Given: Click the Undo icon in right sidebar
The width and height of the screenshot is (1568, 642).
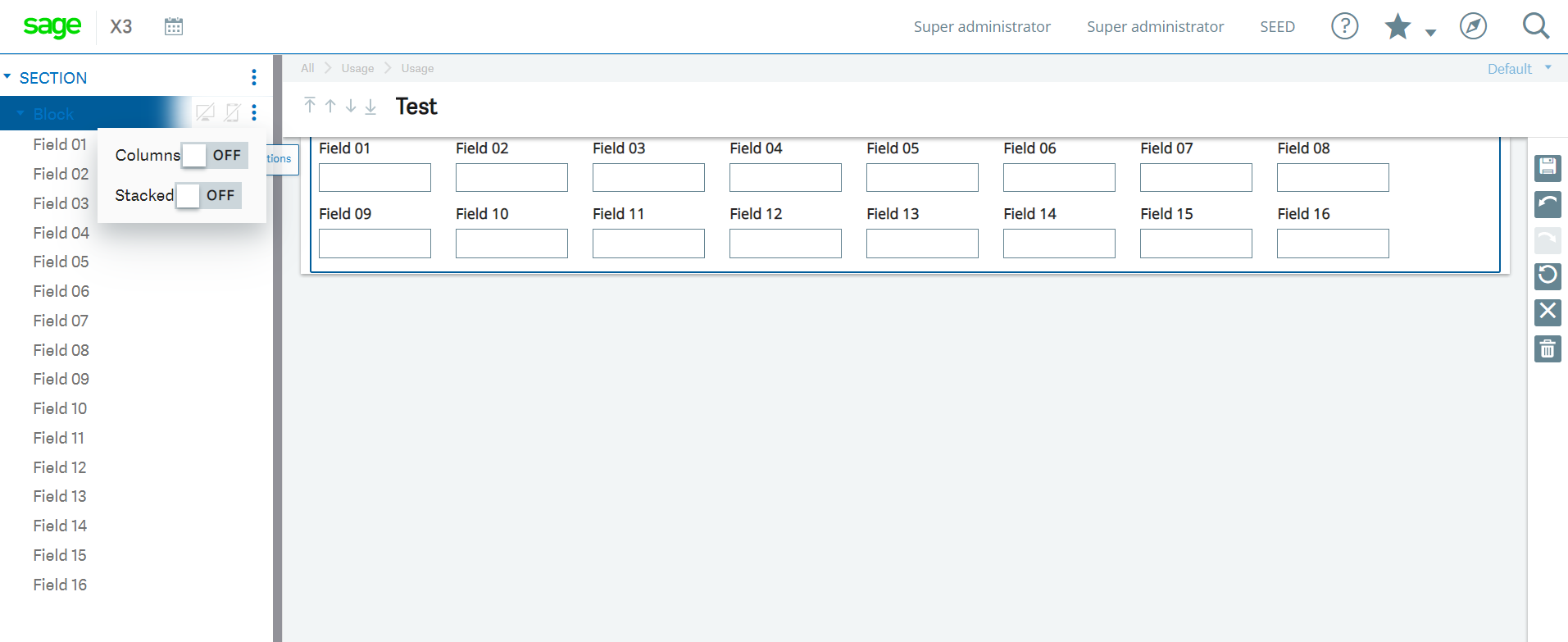Looking at the screenshot, I should [1548, 204].
